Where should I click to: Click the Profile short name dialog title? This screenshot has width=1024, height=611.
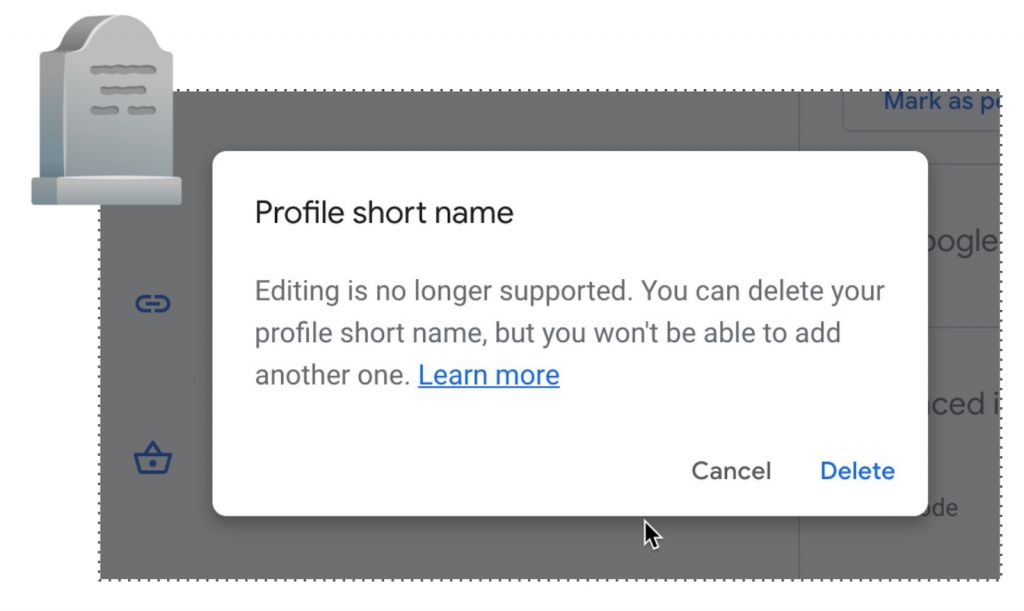(x=384, y=212)
